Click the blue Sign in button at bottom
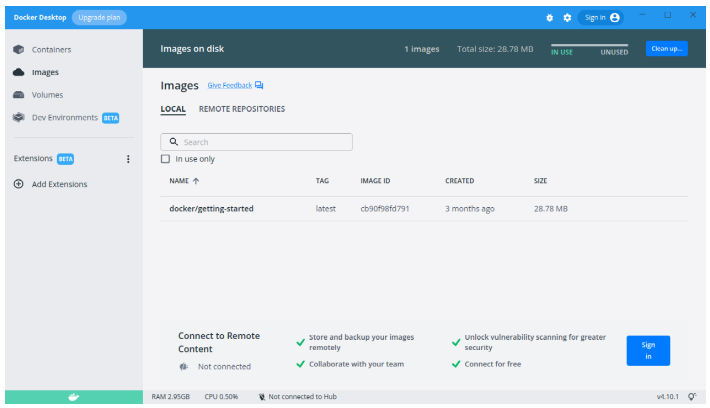The image size is (710, 408). click(x=648, y=350)
